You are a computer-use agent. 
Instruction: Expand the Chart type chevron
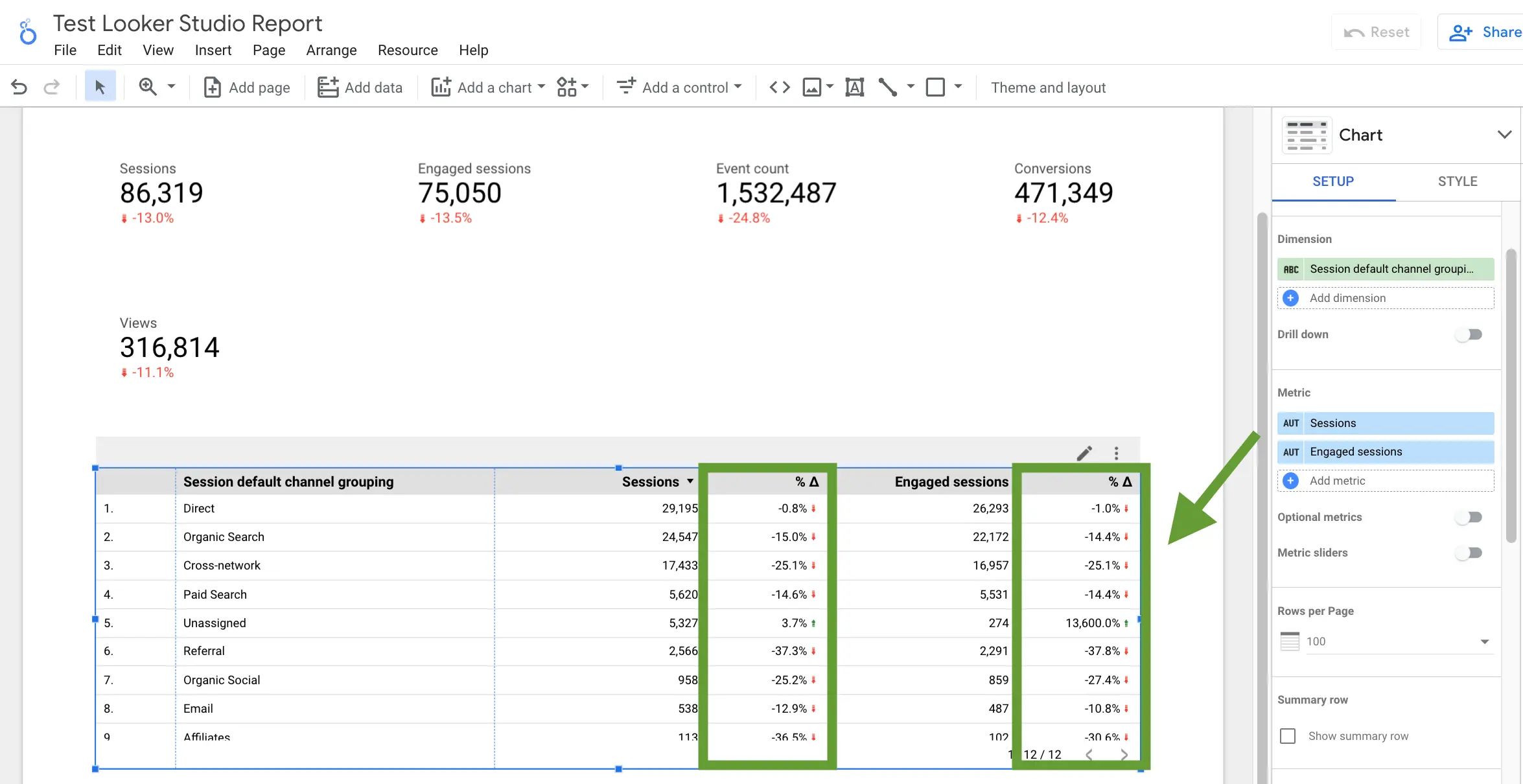click(x=1504, y=135)
